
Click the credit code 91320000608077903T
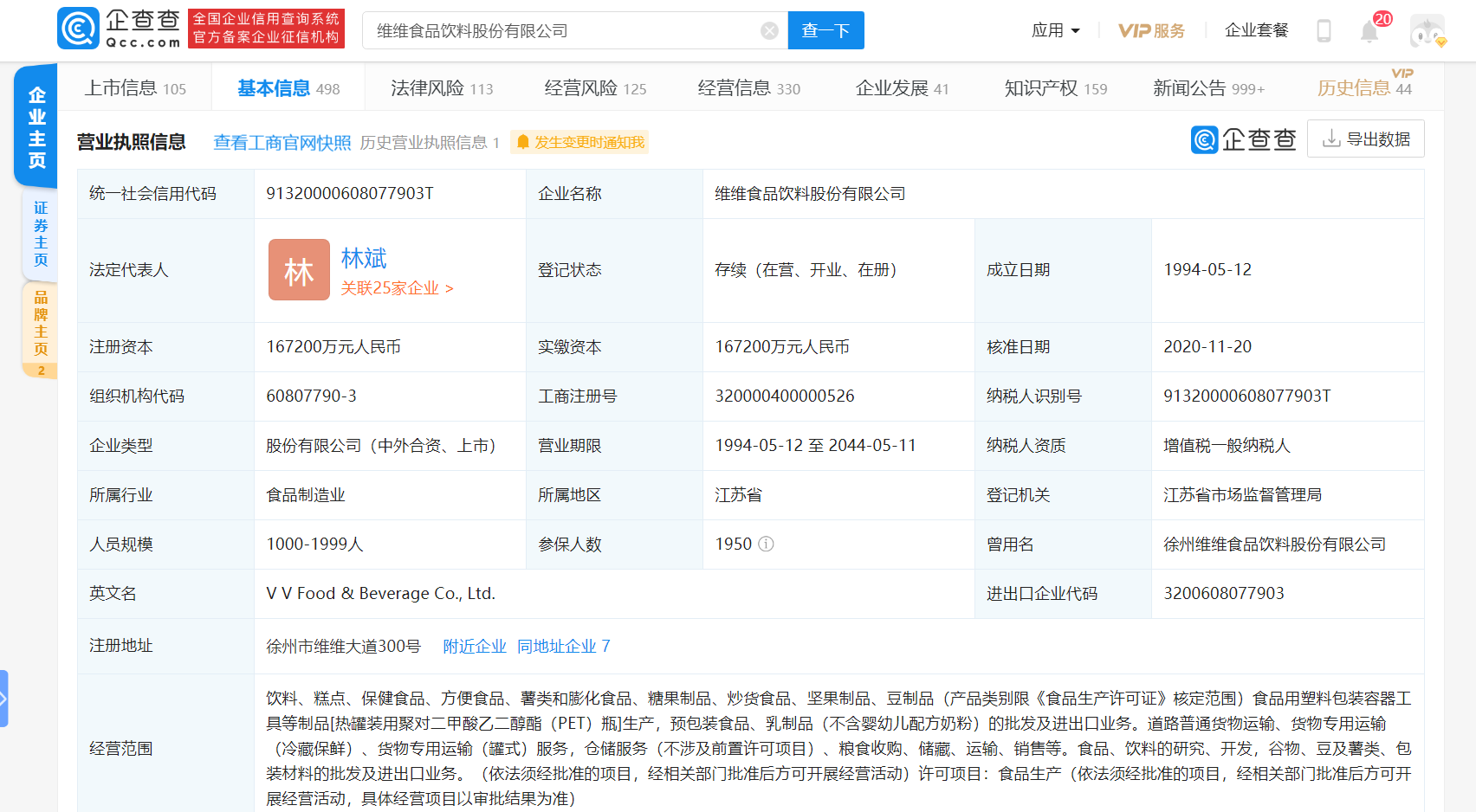click(350, 193)
